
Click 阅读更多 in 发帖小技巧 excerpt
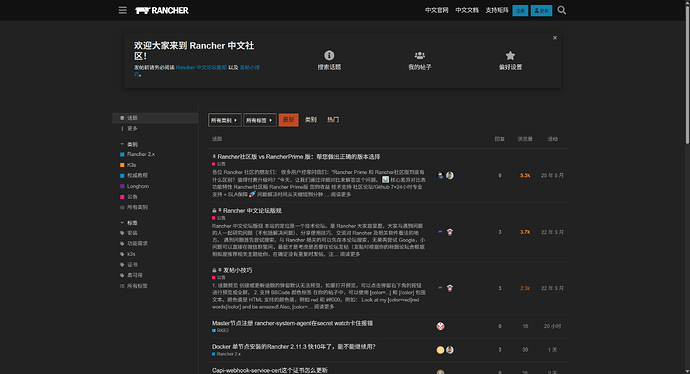(324, 307)
